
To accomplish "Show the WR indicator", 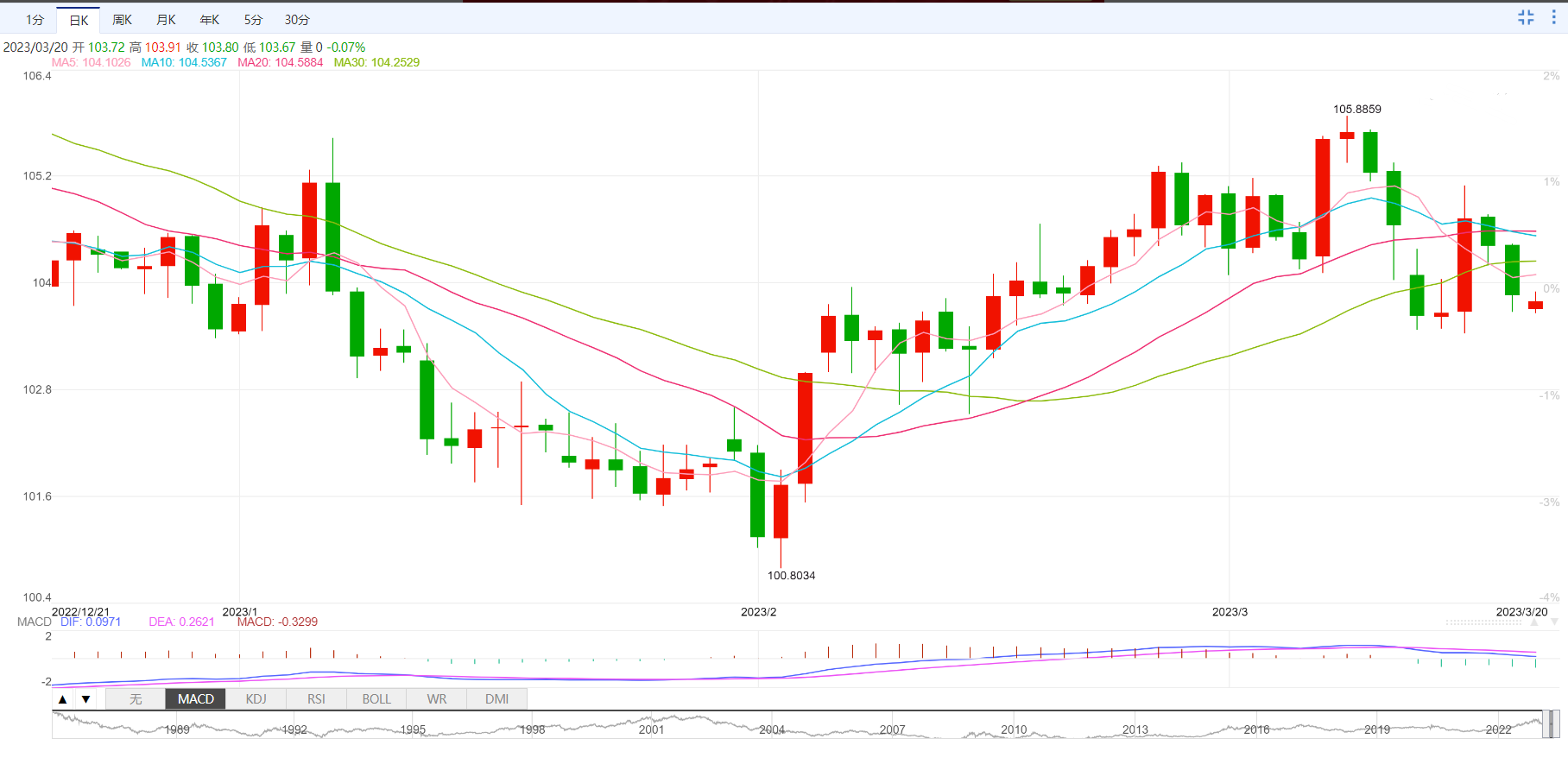I will [x=437, y=699].
